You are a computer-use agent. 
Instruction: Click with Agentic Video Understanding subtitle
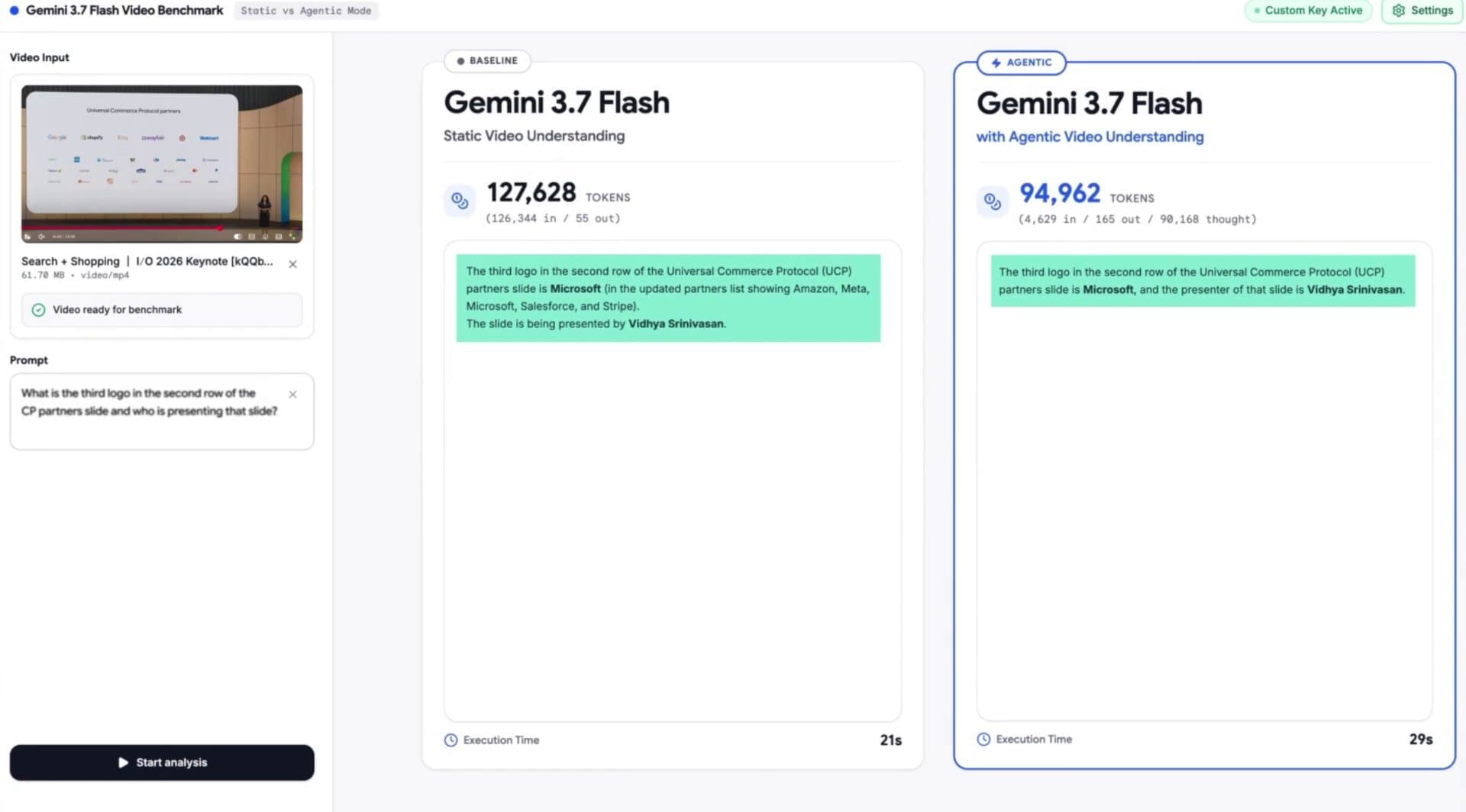click(x=1090, y=137)
